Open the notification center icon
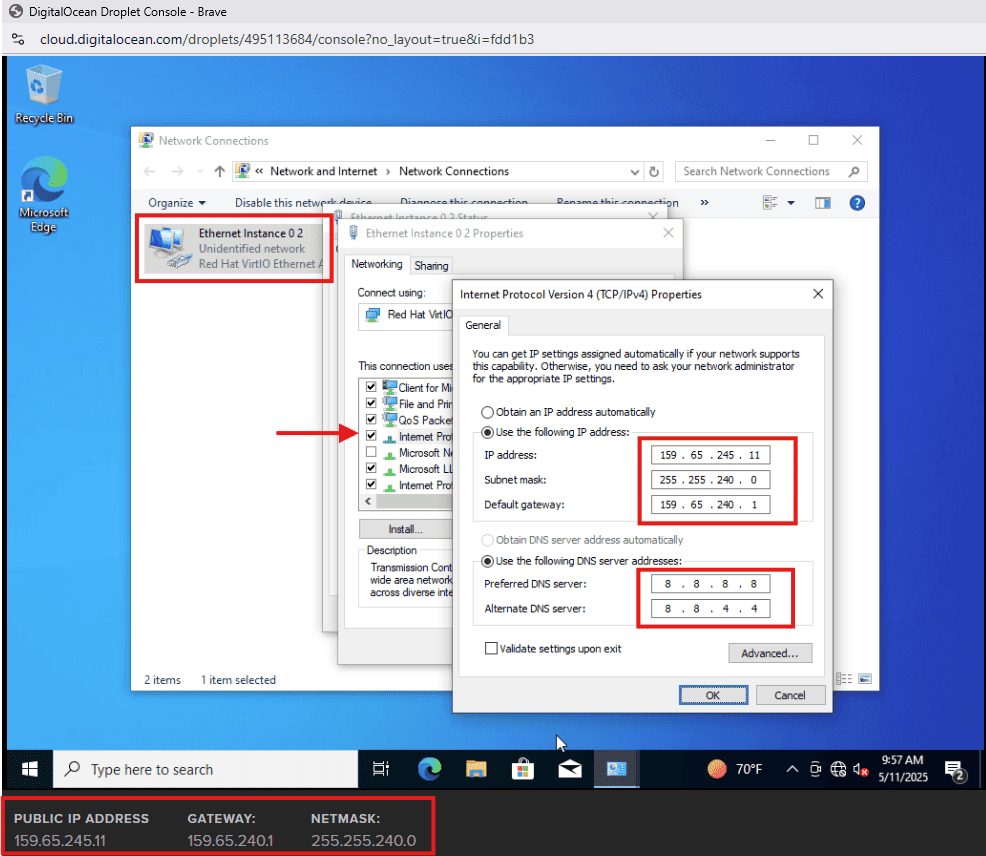 click(955, 770)
